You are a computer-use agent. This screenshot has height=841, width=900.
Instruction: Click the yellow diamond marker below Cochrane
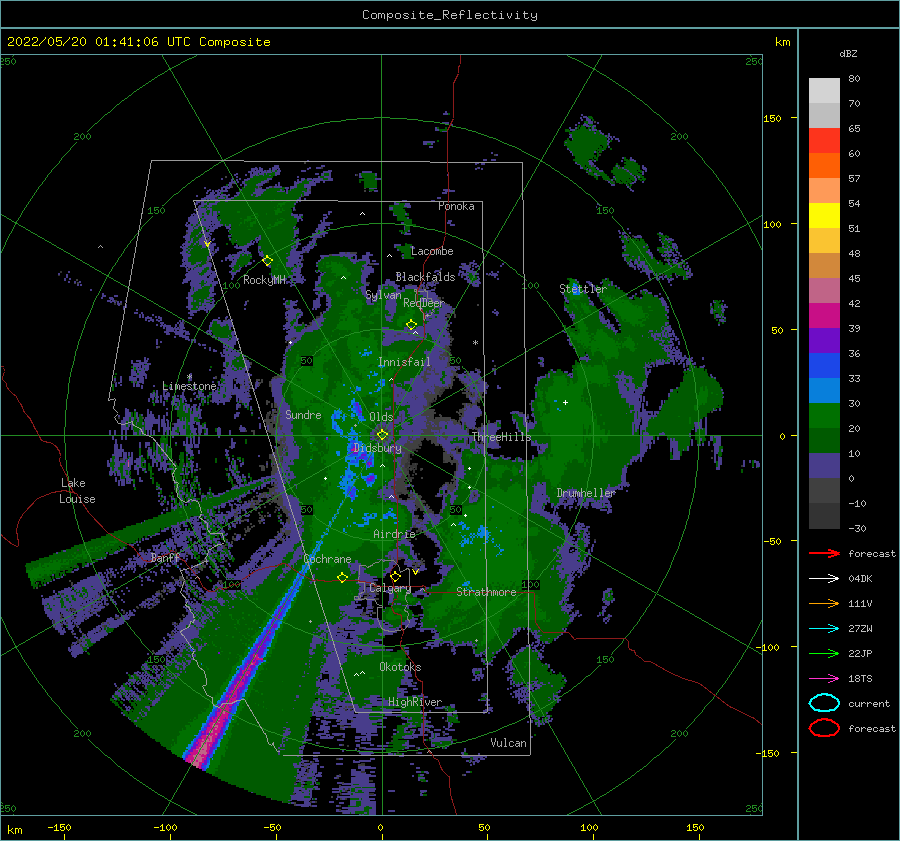point(343,578)
